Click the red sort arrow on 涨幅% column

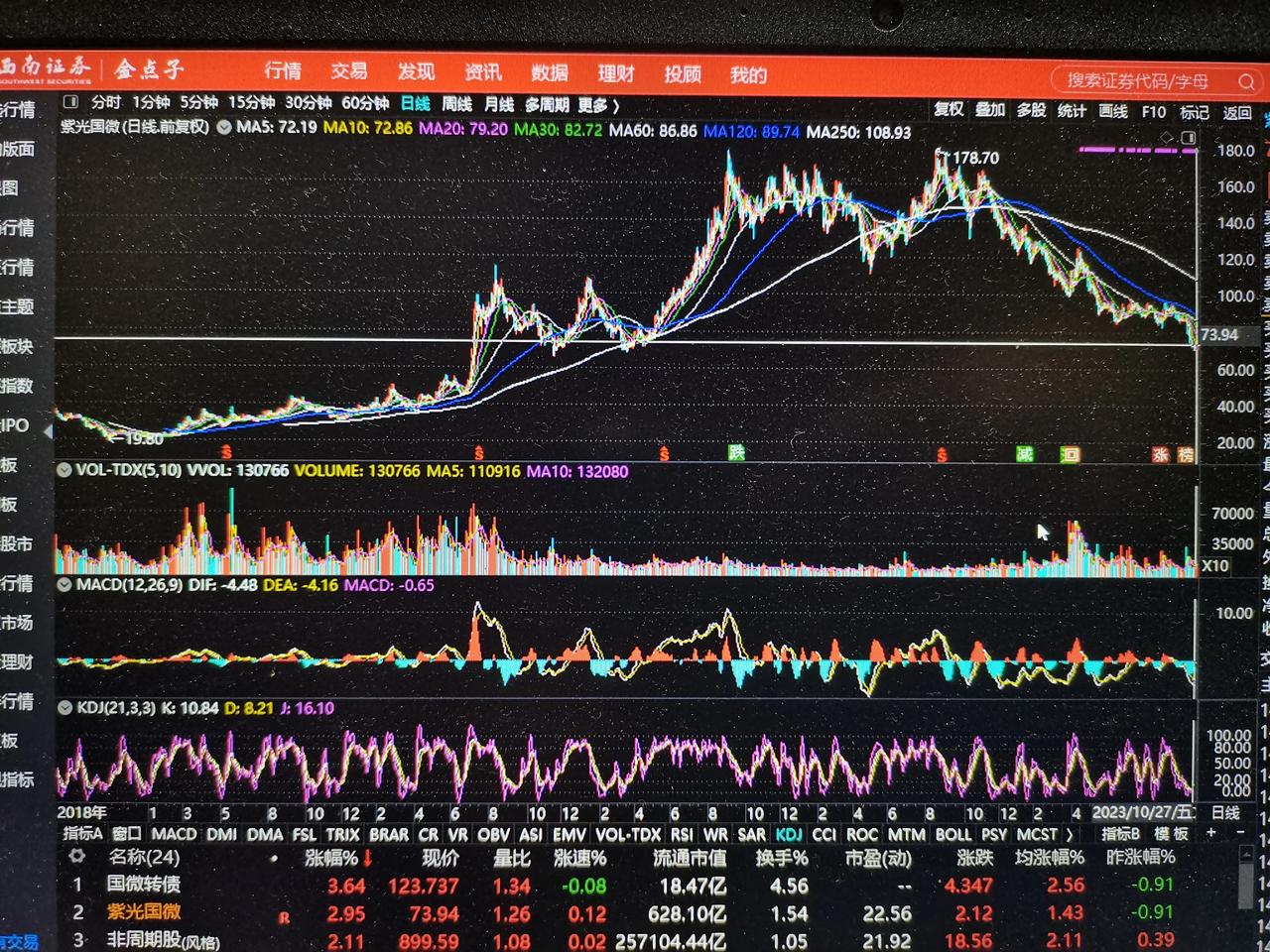point(367,858)
